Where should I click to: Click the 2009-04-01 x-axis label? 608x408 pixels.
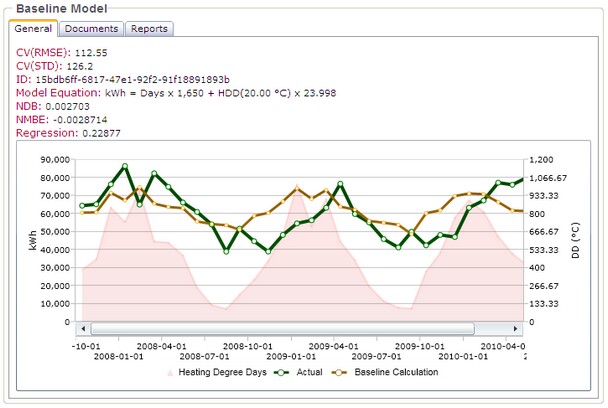point(333,346)
